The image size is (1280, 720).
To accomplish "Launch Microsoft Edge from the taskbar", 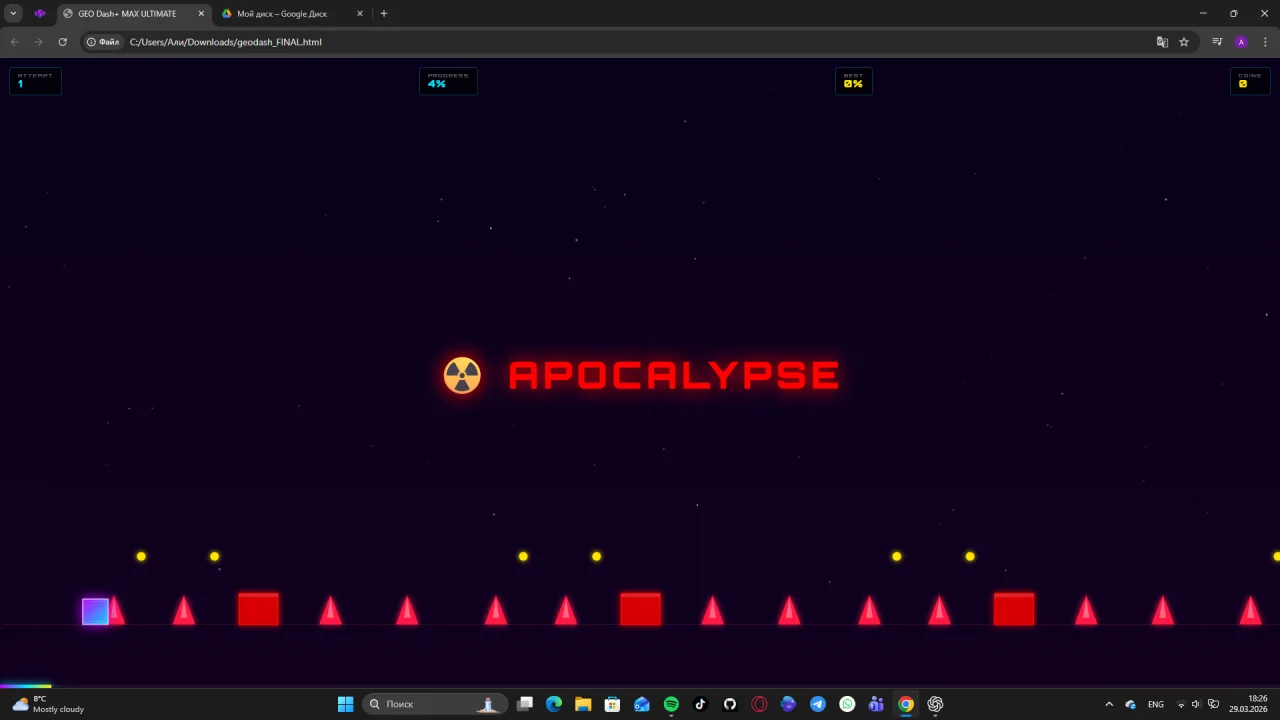I will [554, 704].
